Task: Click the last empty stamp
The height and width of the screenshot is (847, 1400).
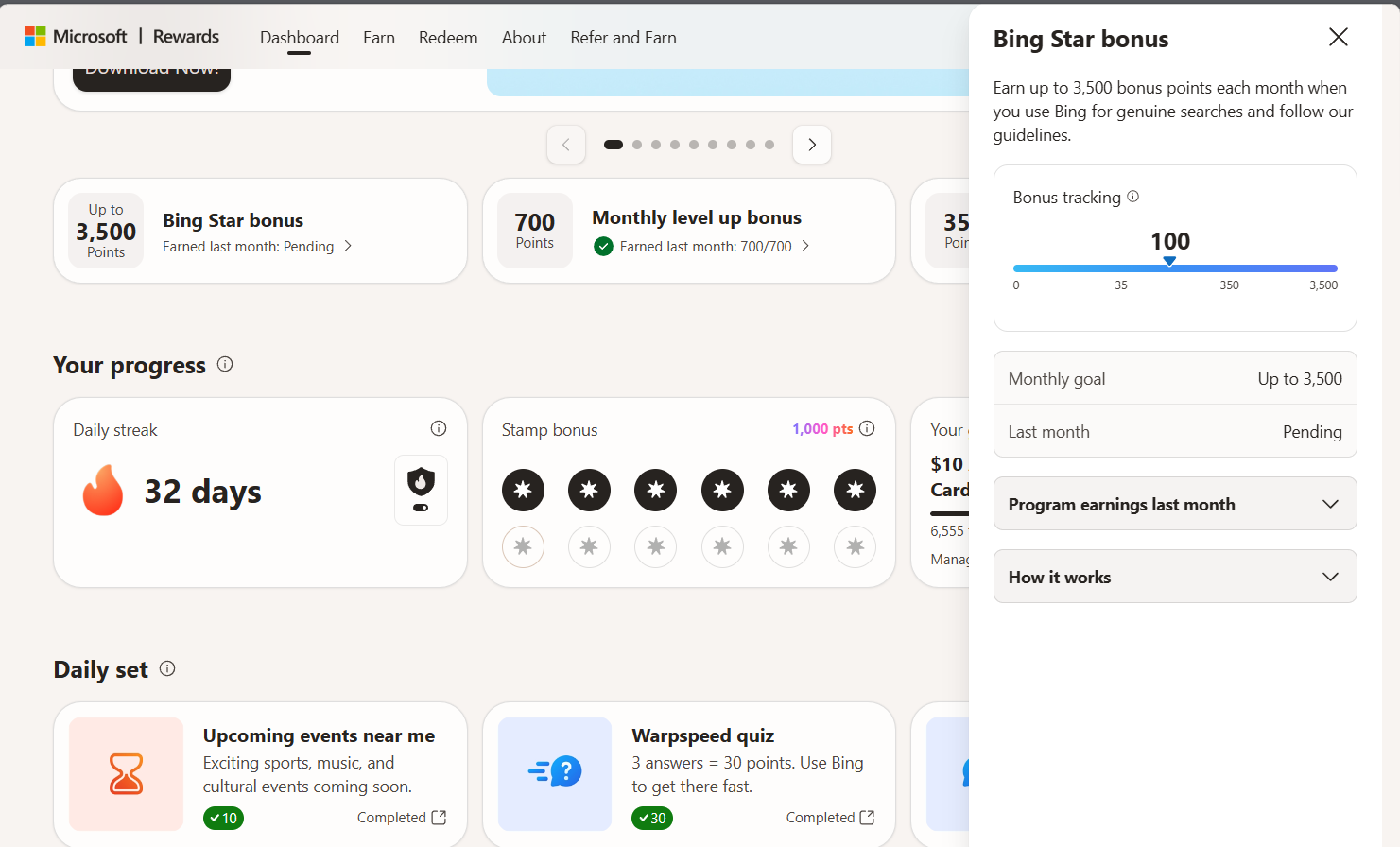Action: click(x=855, y=546)
